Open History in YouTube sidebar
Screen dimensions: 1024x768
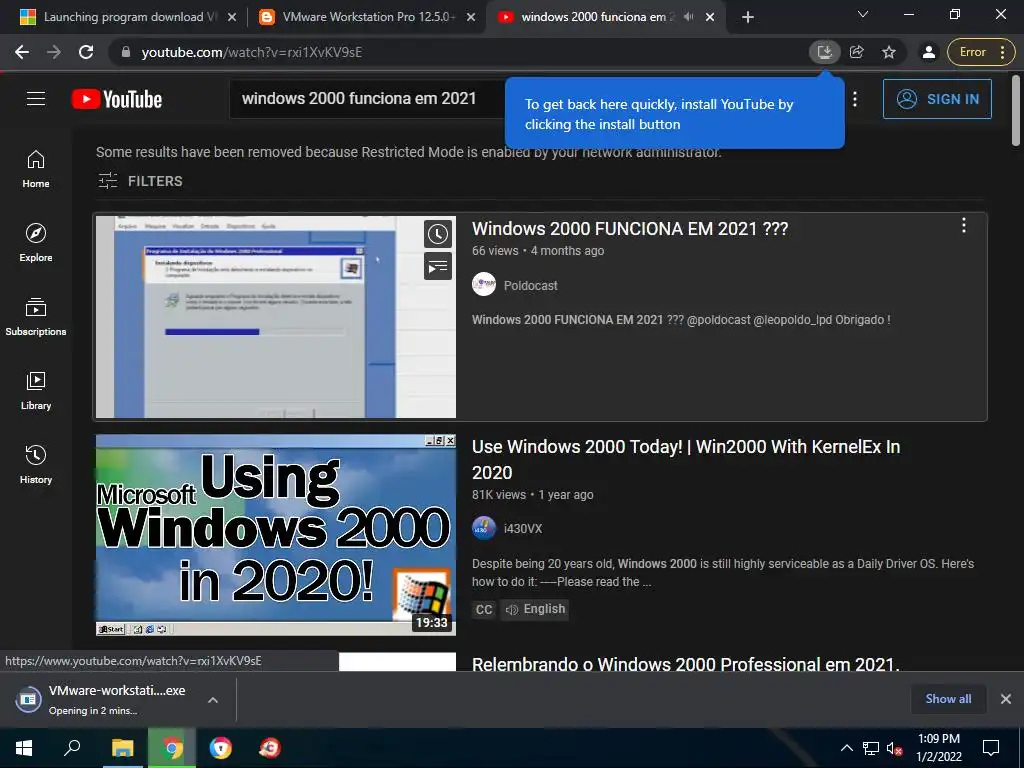(36, 464)
